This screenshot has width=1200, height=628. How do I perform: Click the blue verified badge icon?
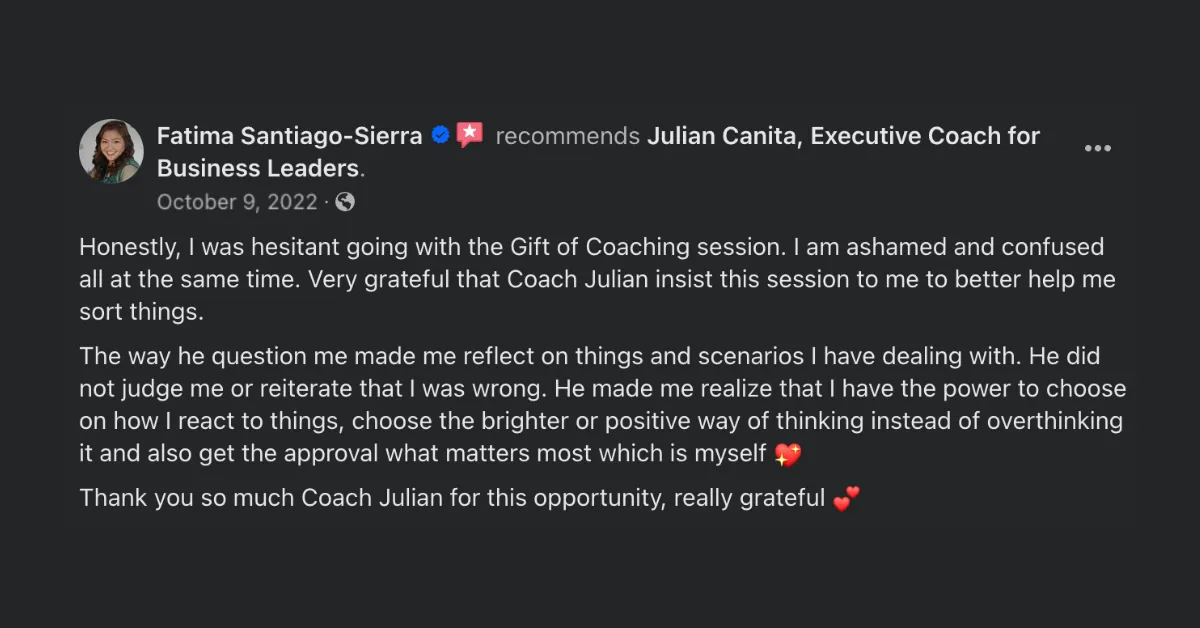tap(439, 136)
